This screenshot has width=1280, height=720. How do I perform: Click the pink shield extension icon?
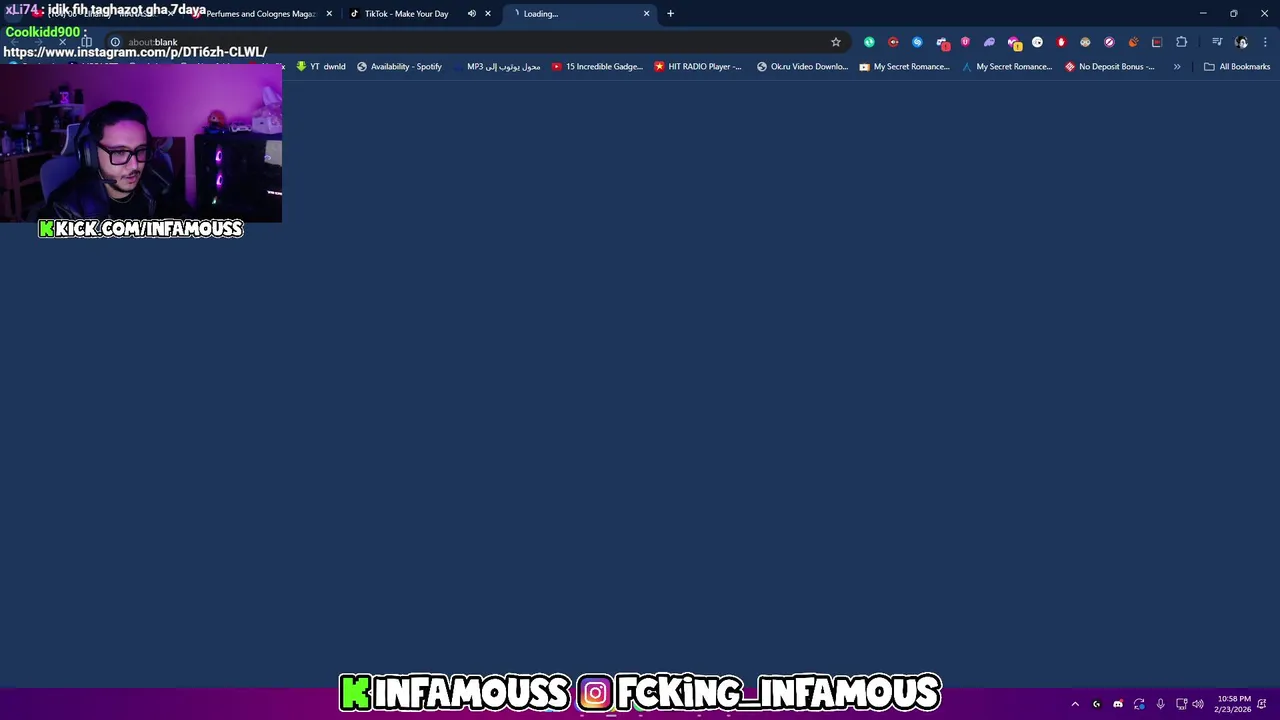pos(965,42)
